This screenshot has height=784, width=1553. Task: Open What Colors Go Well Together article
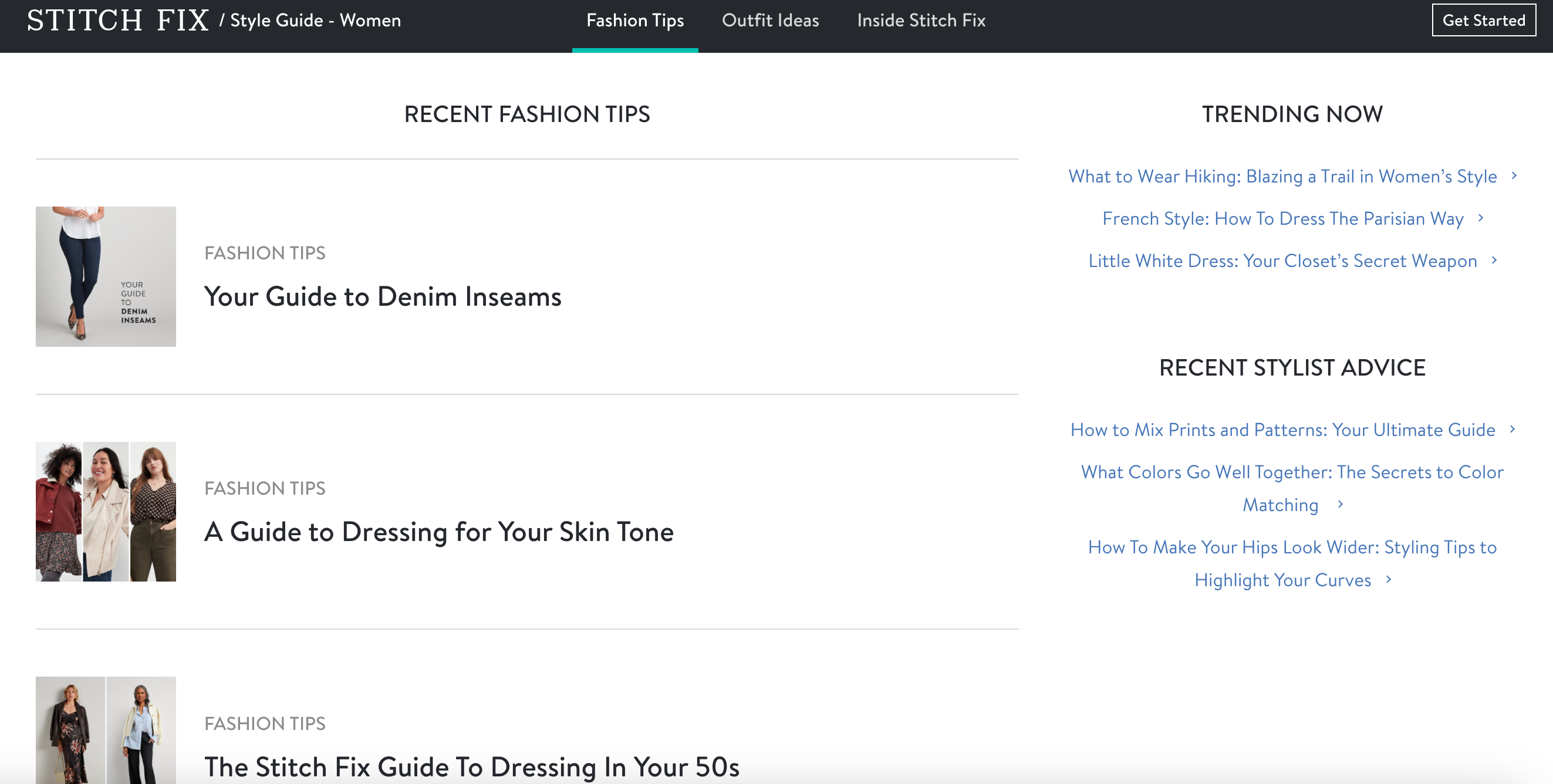coord(1292,472)
